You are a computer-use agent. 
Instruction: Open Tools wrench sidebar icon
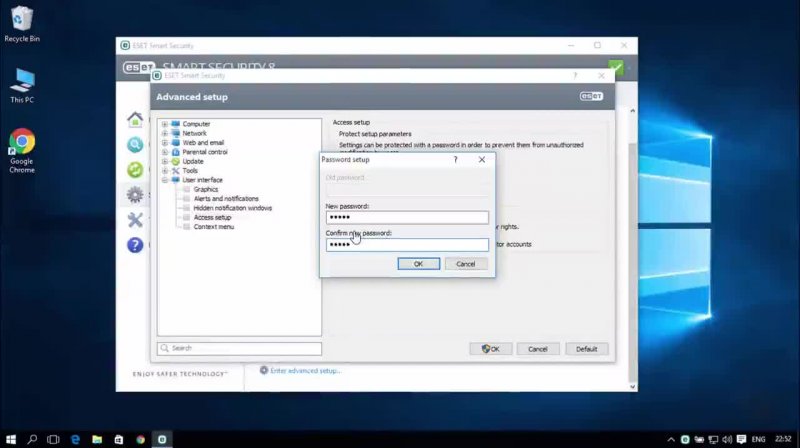[x=135, y=220]
